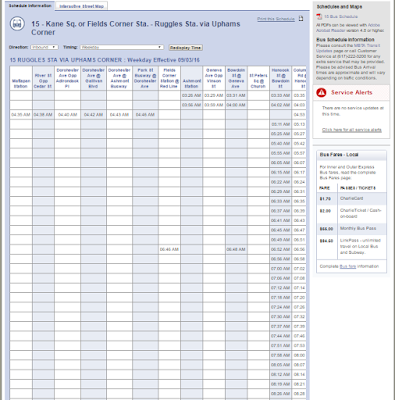Open the Print this Schedule link
Viewport: 395px width, 400px height.
276,19
